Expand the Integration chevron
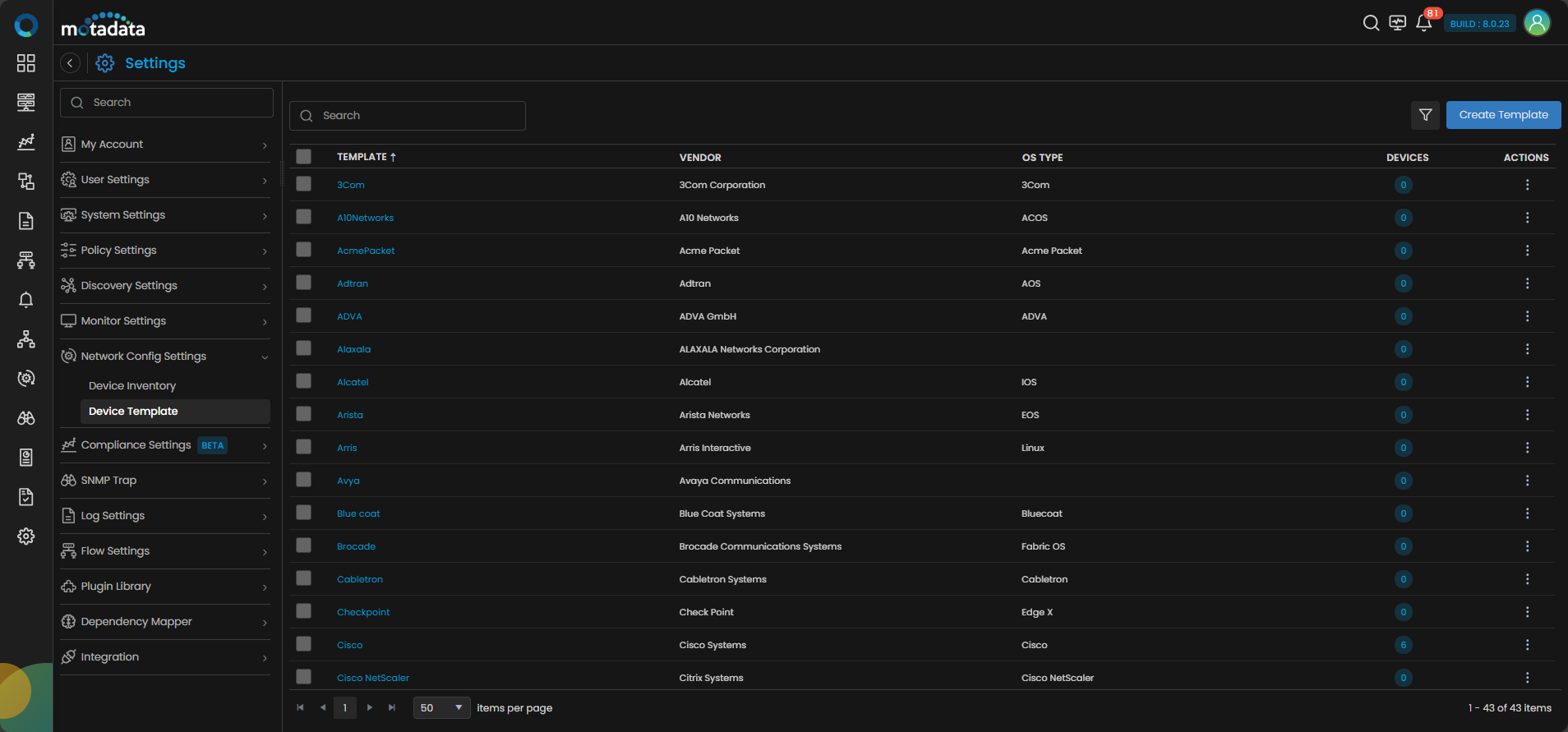 pyautogui.click(x=265, y=658)
